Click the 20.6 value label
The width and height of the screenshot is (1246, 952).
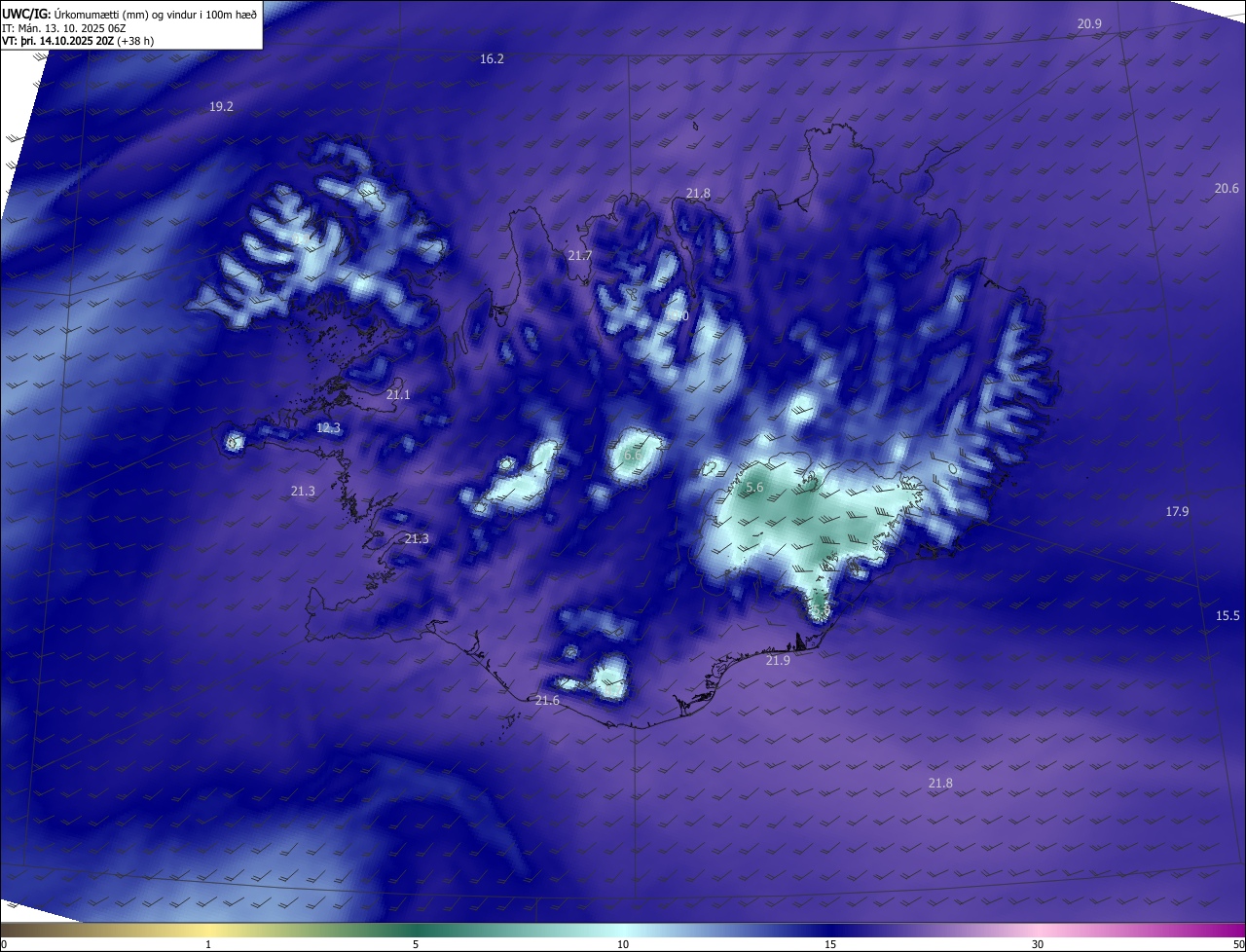(x=1227, y=189)
